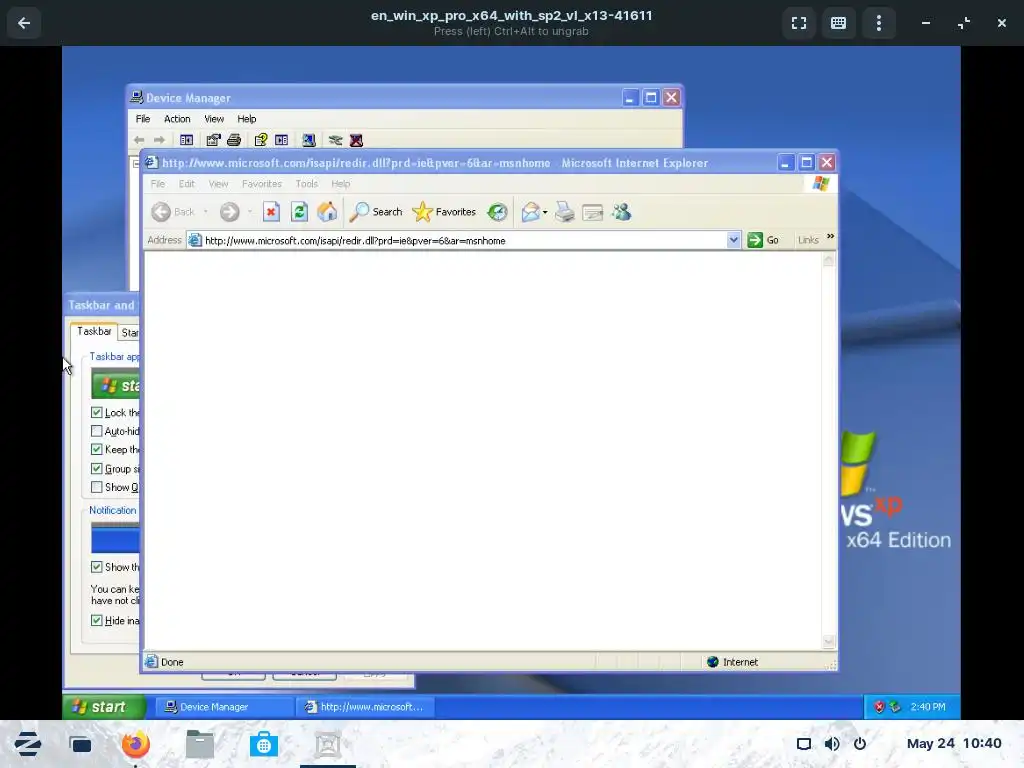Click the Edit icon in IE toolbar
This screenshot has width=1024, height=768.
[592, 212]
